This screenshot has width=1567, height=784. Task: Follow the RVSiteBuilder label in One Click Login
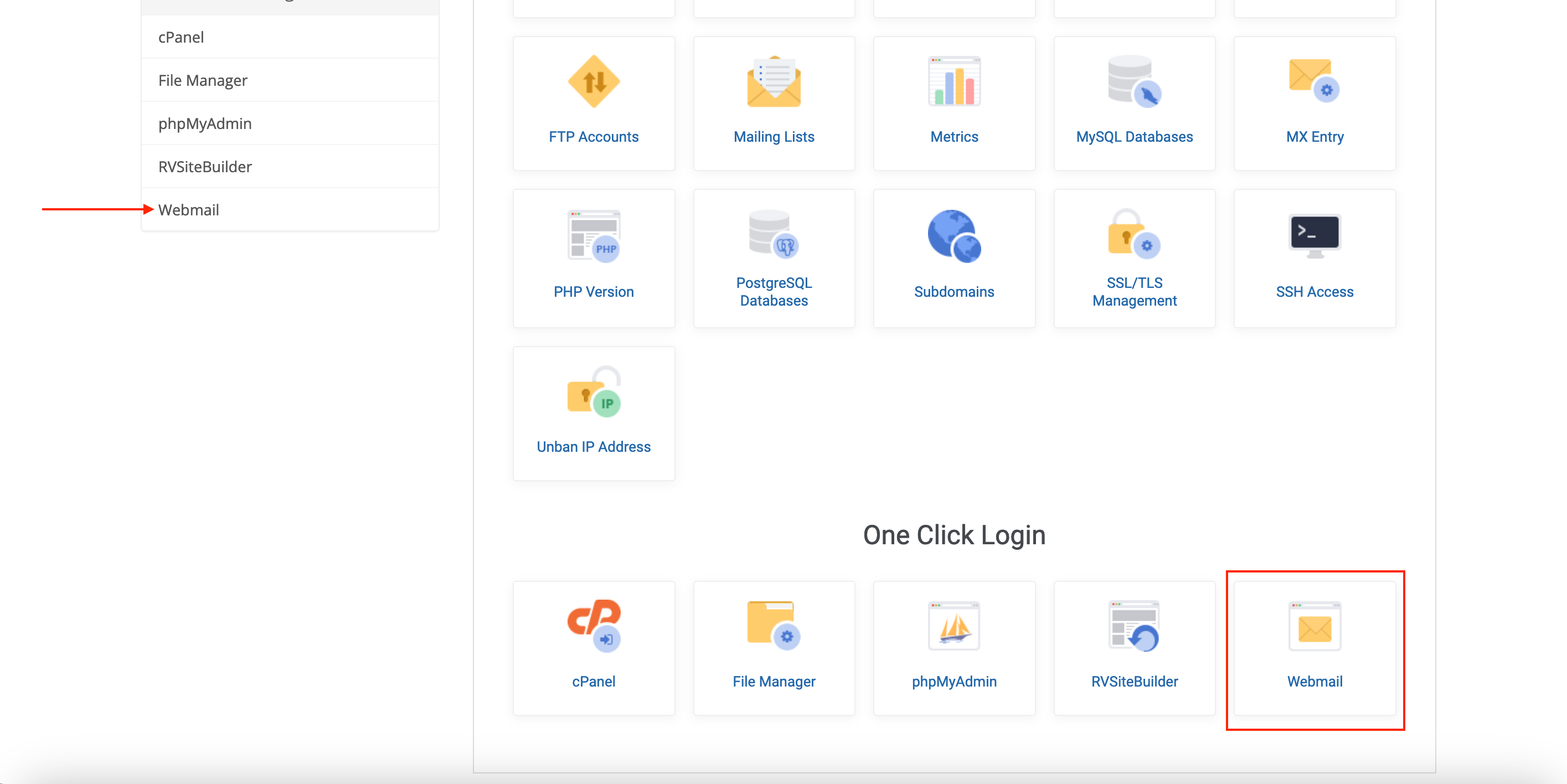(x=1135, y=682)
